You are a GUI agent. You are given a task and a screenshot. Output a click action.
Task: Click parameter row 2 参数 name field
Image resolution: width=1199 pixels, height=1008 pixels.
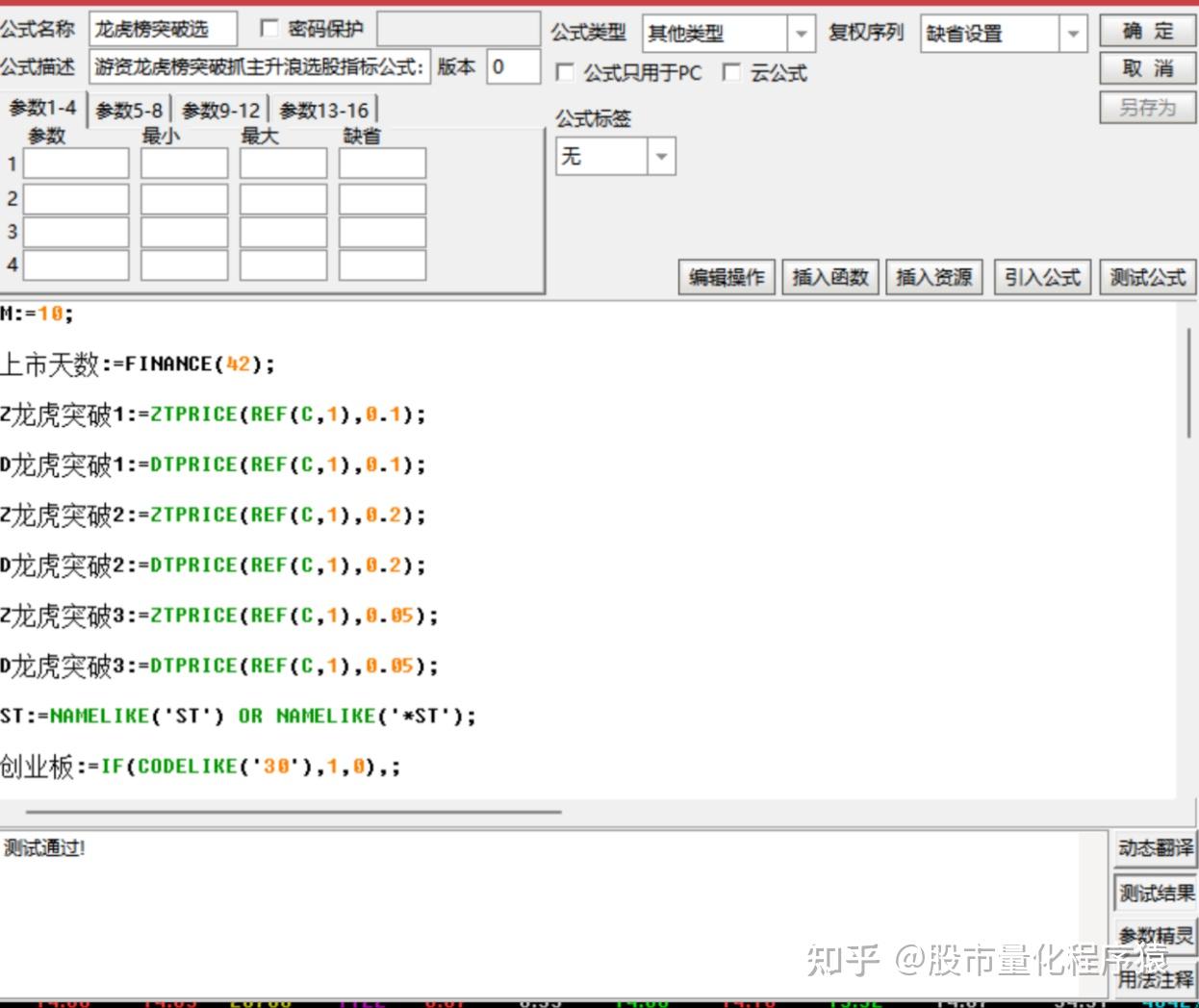tap(76, 198)
